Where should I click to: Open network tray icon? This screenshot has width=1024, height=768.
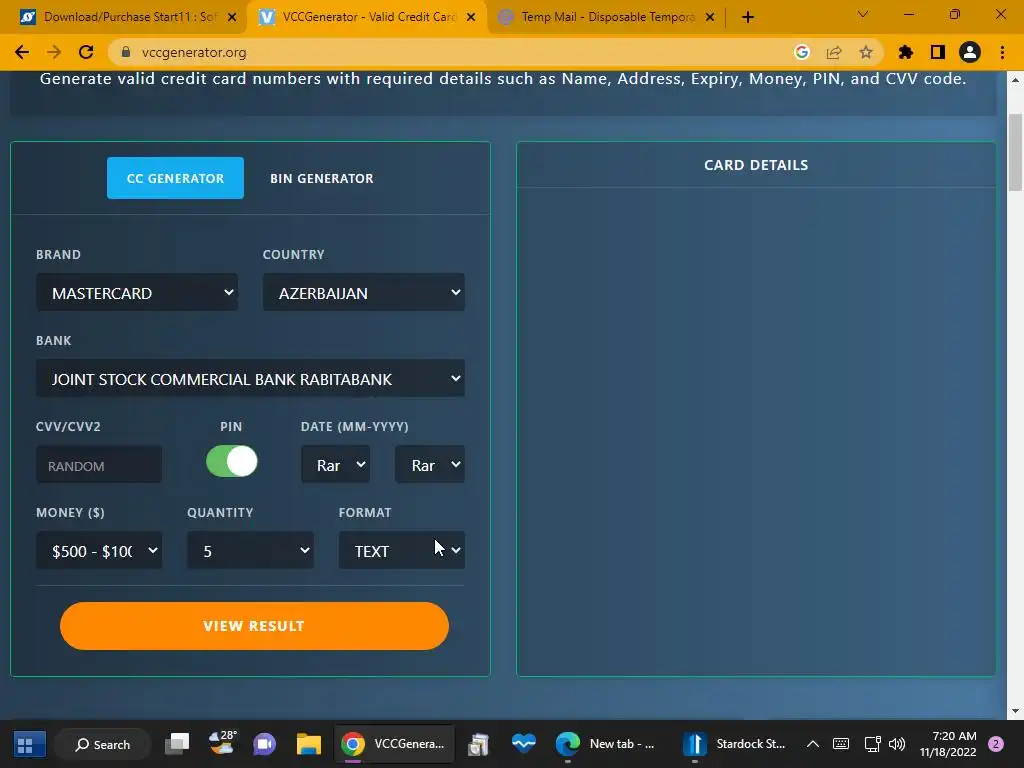pyautogui.click(x=872, y=744)
